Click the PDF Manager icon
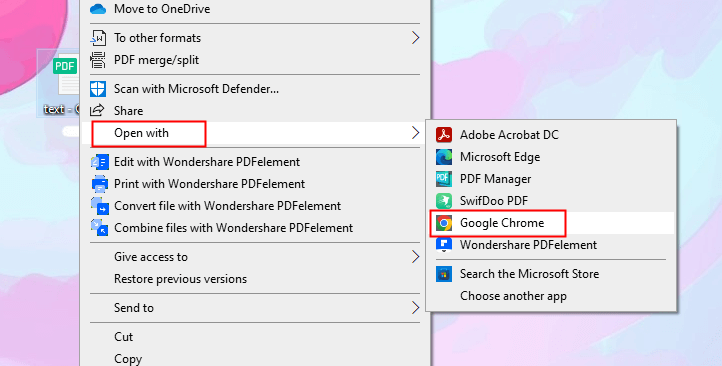722x366 pixels. (x=444, y=179)
